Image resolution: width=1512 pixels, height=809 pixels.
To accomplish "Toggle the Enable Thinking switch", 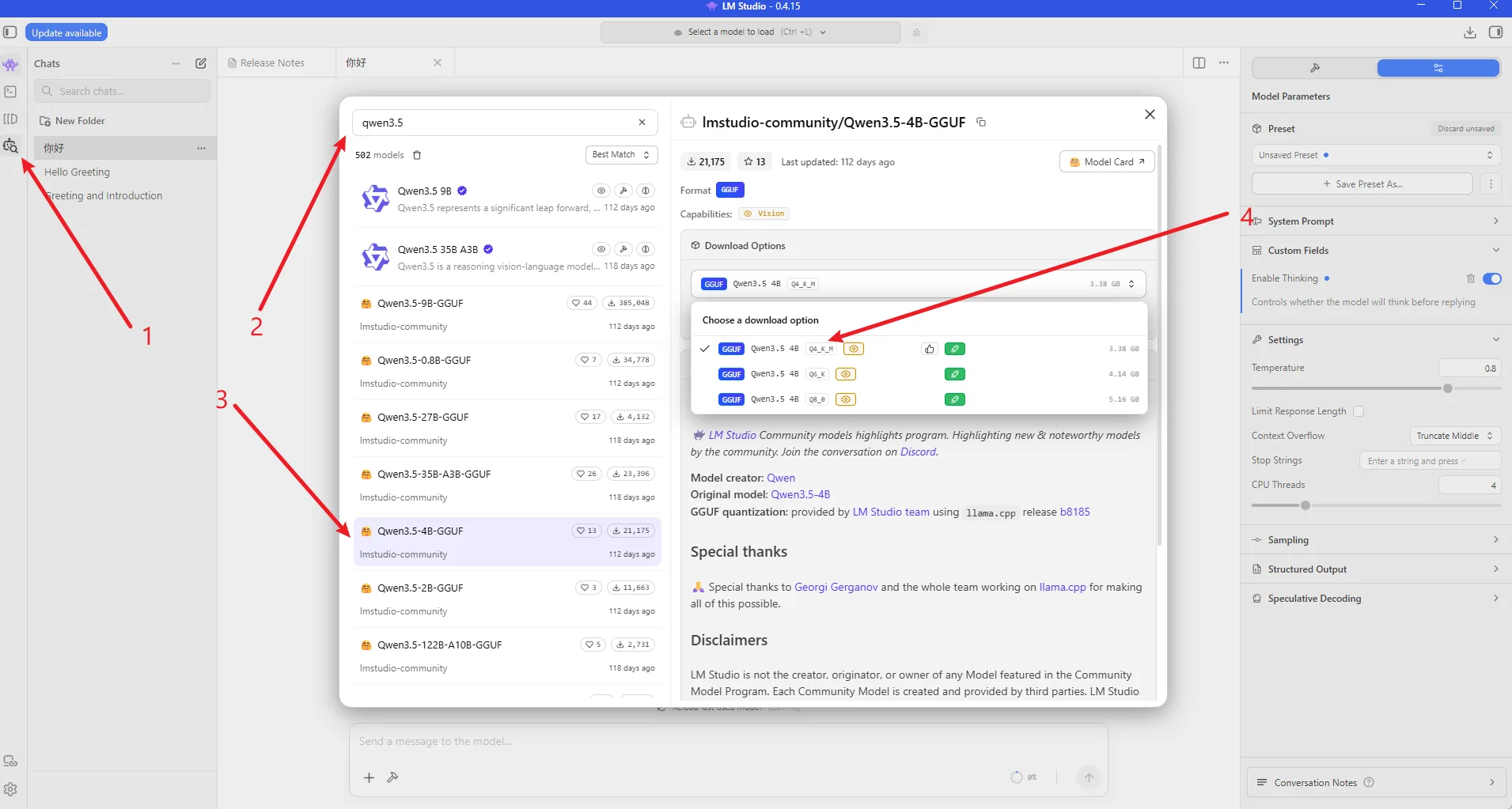I will [1492, 278].
